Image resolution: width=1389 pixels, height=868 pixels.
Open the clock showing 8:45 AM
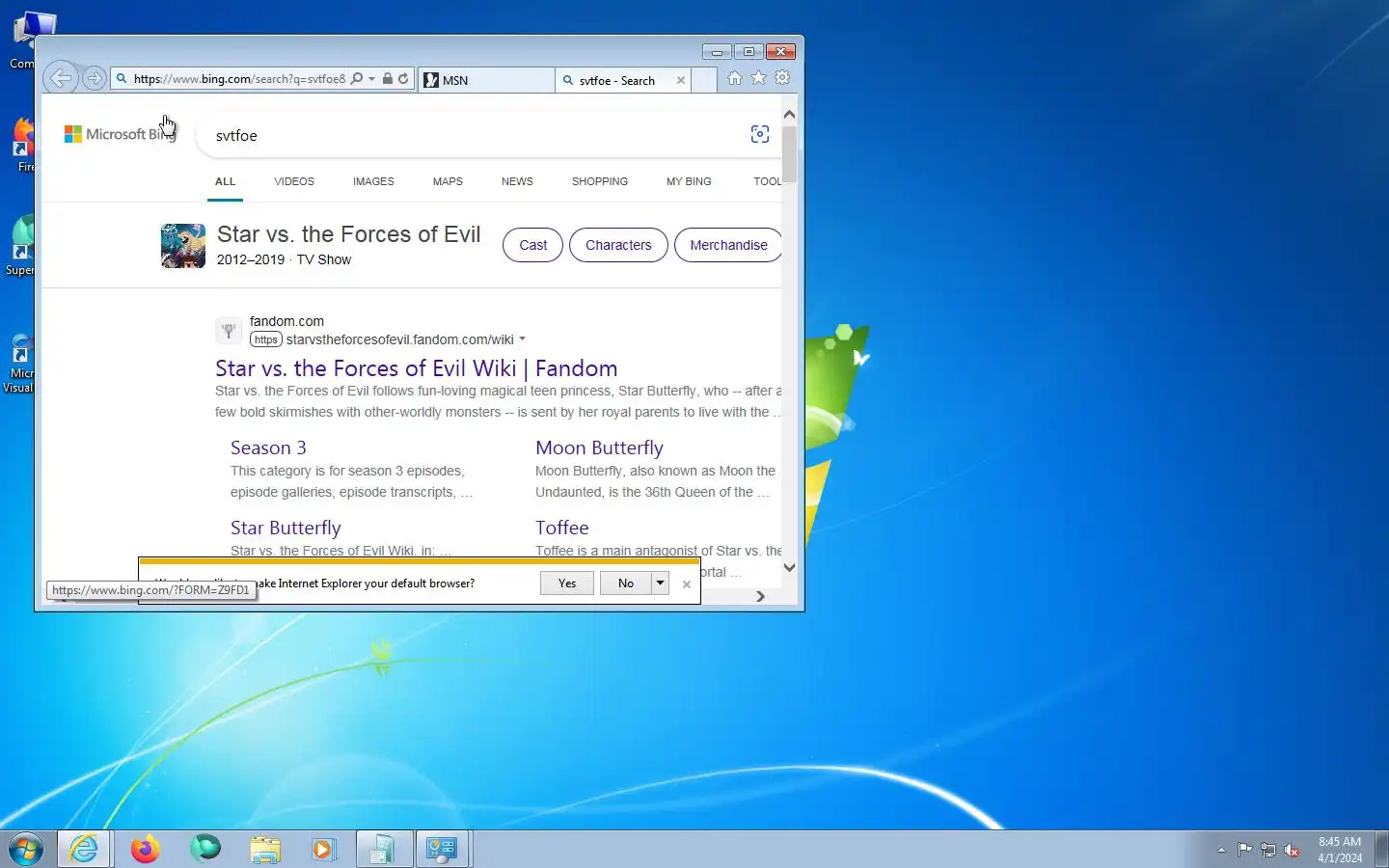click(x=1340, y=850)
